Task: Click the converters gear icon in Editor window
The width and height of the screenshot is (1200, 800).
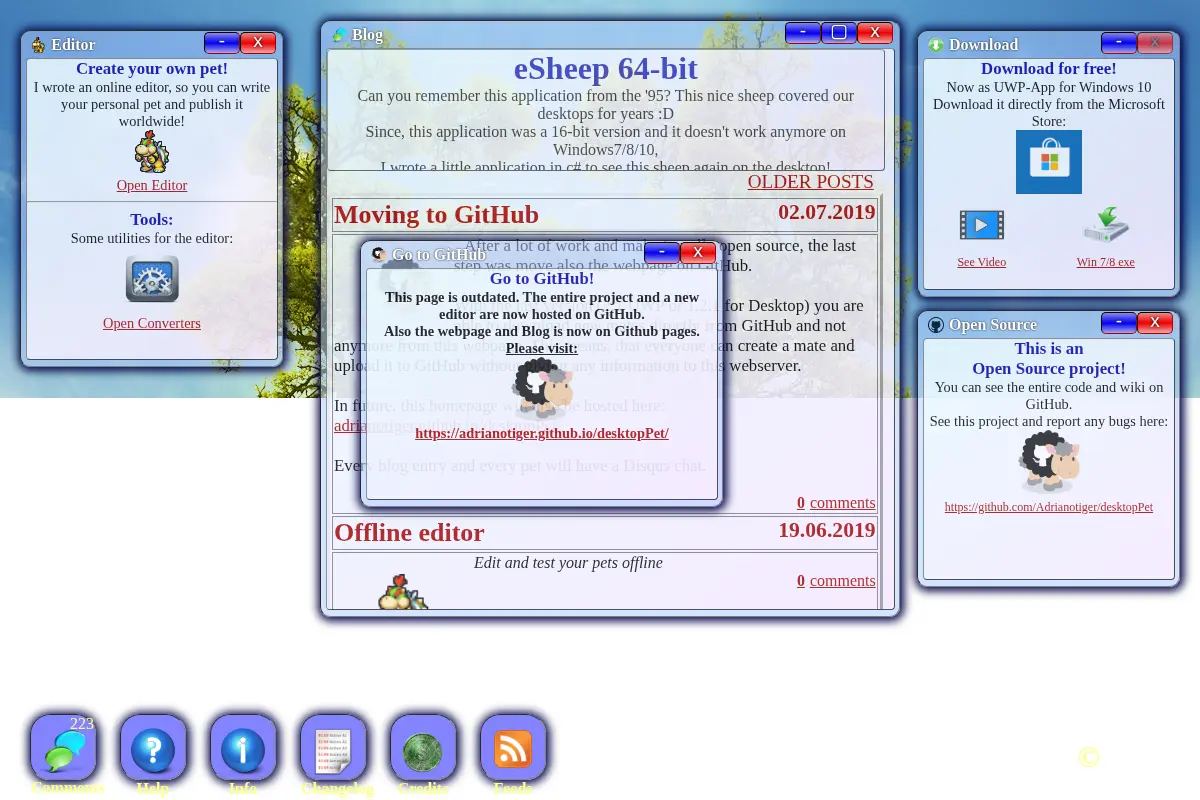Action: (x=152, y=279)
